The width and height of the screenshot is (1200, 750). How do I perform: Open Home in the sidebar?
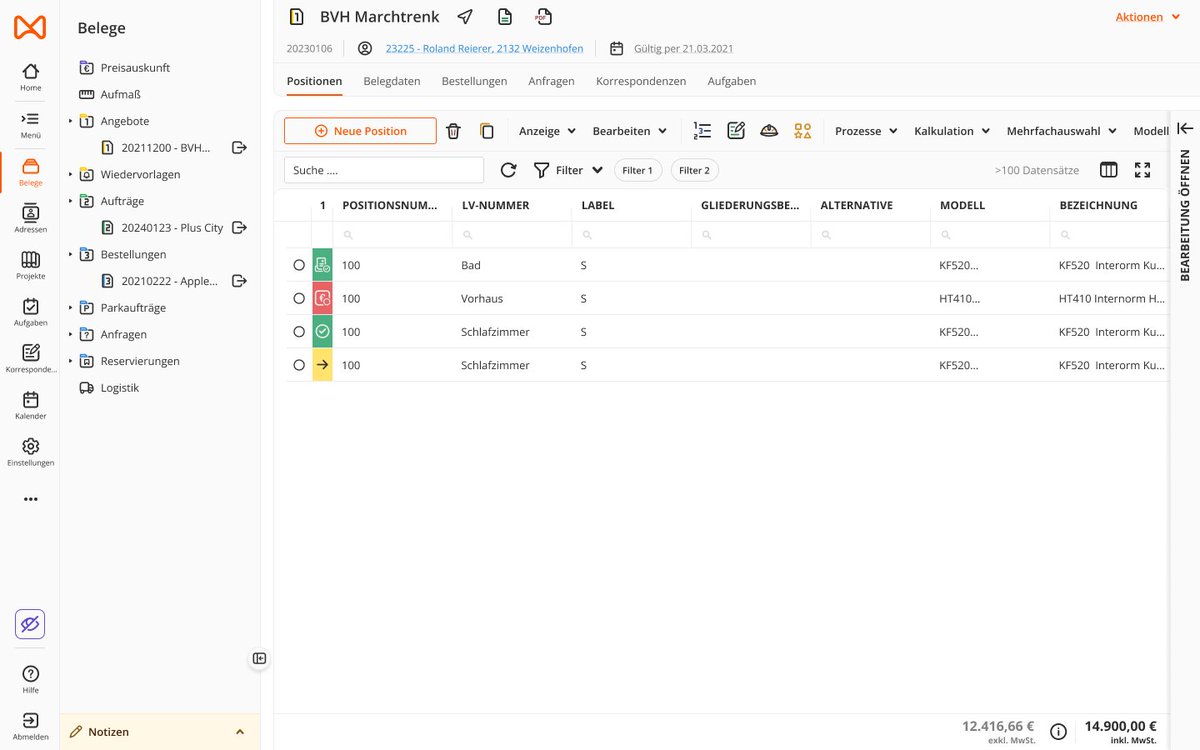(30, 77)
